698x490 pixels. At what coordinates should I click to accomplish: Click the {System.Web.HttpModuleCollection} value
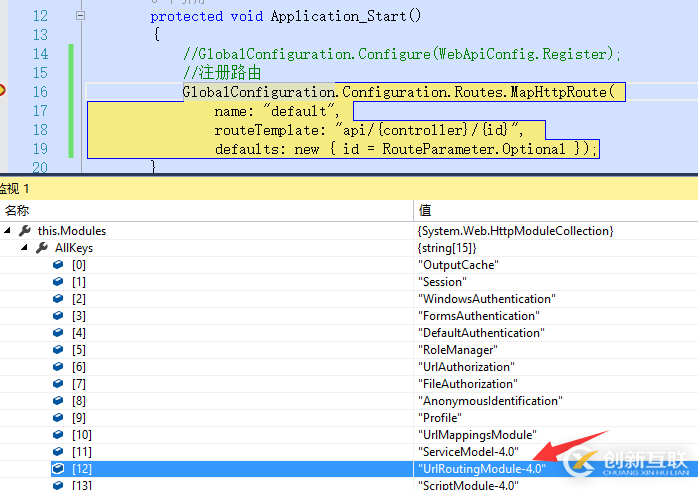[515, 231]
